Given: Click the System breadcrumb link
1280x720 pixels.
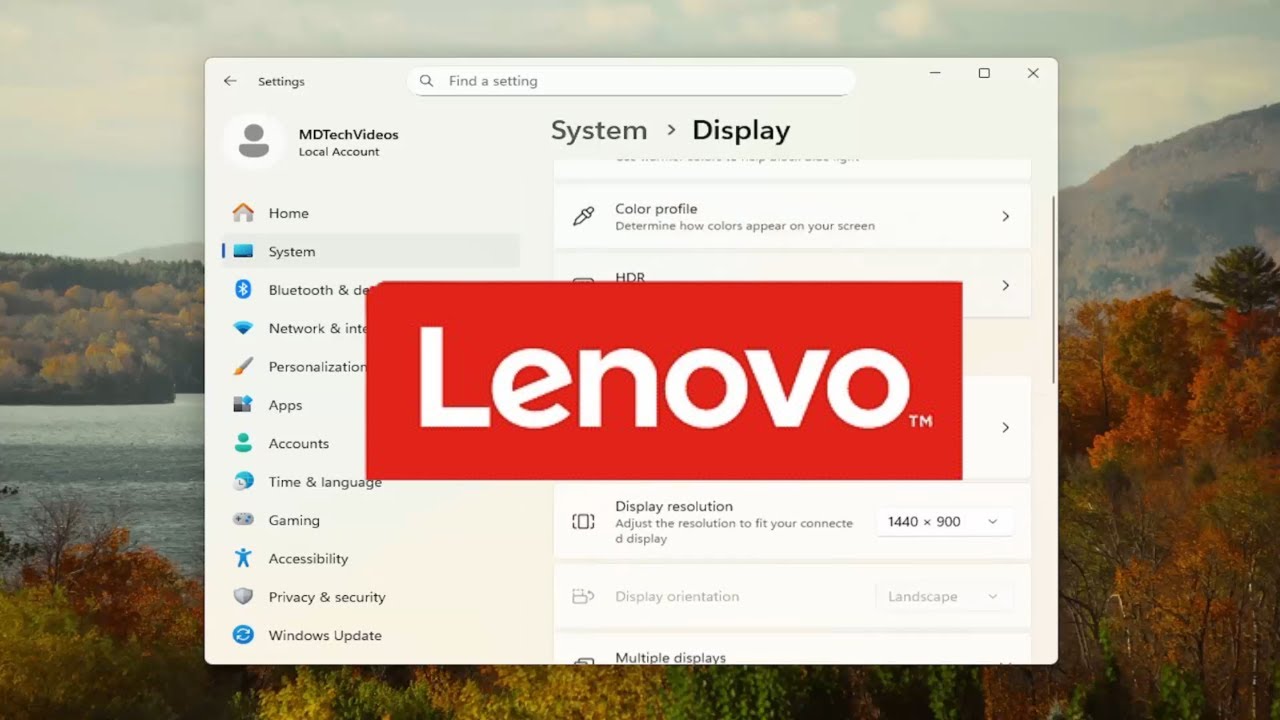Looking at the screenshot, I should [x=599, y=130].
